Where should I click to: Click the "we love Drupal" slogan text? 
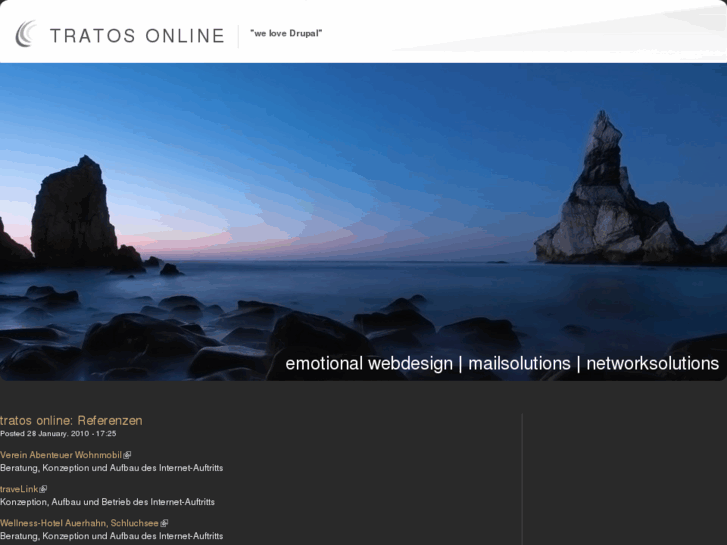coord(286,33)
